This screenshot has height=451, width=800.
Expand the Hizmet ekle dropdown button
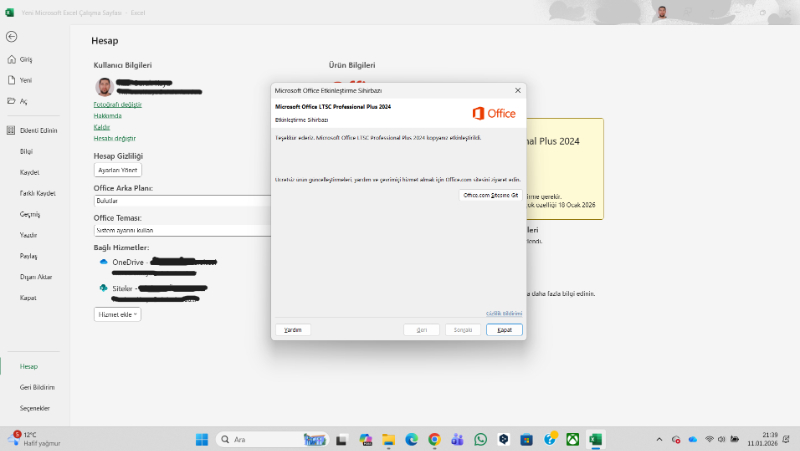click(117, 314)
